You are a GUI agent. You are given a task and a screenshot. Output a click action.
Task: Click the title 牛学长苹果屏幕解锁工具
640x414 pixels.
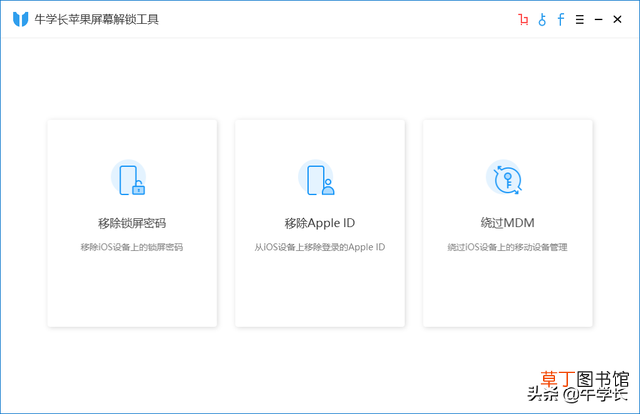click(x=96, y=19)
